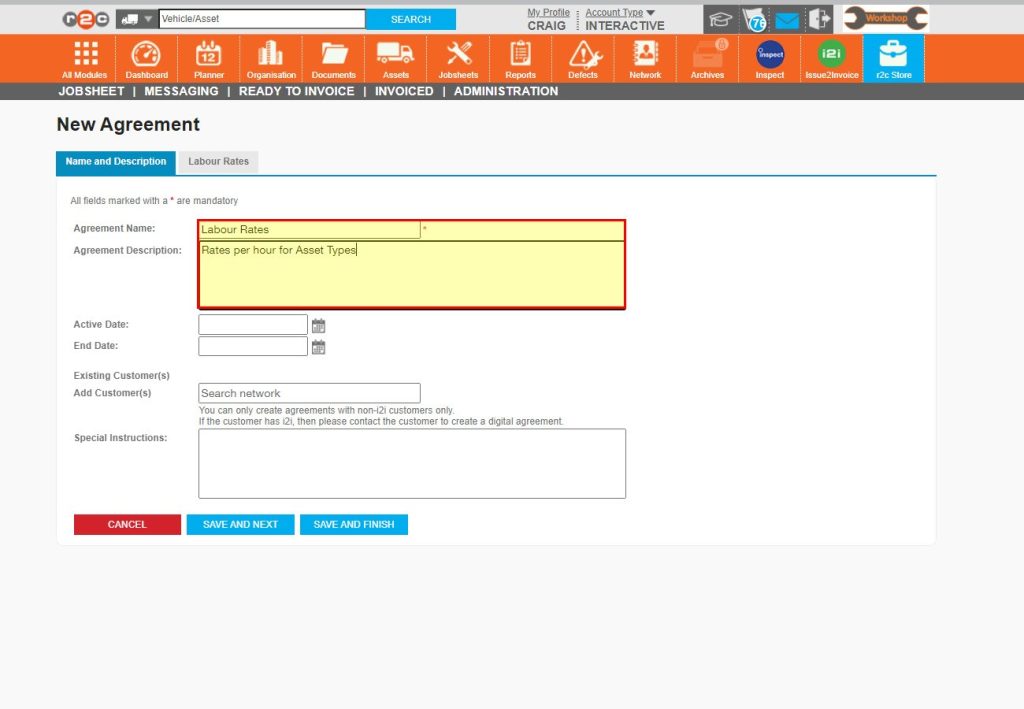1024x709 pixels.
Task: Open the Issue2Invoice i2i module
Action: [x=831, y=59]
